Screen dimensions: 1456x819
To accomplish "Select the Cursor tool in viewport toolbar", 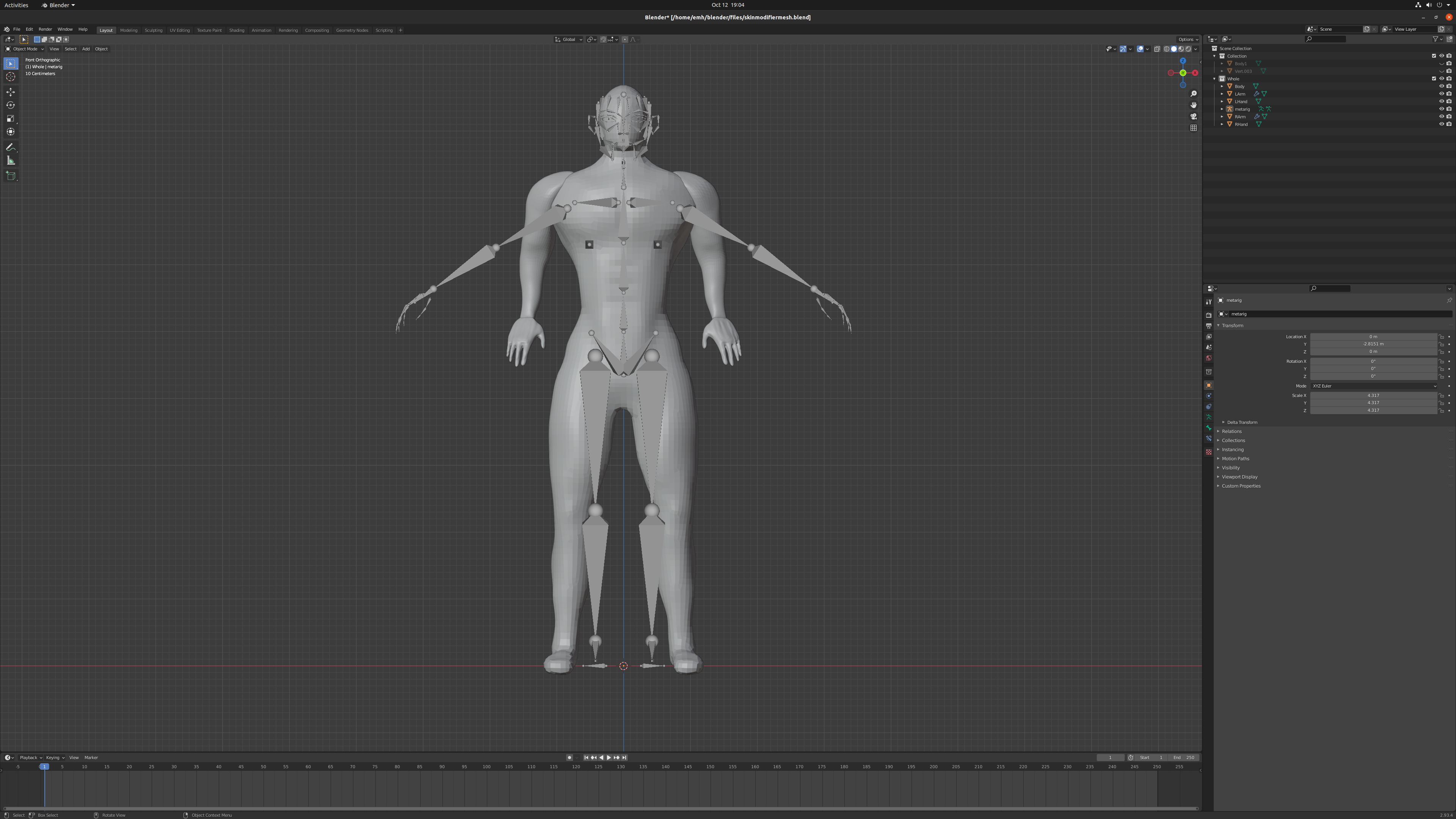I will [11, 77].
